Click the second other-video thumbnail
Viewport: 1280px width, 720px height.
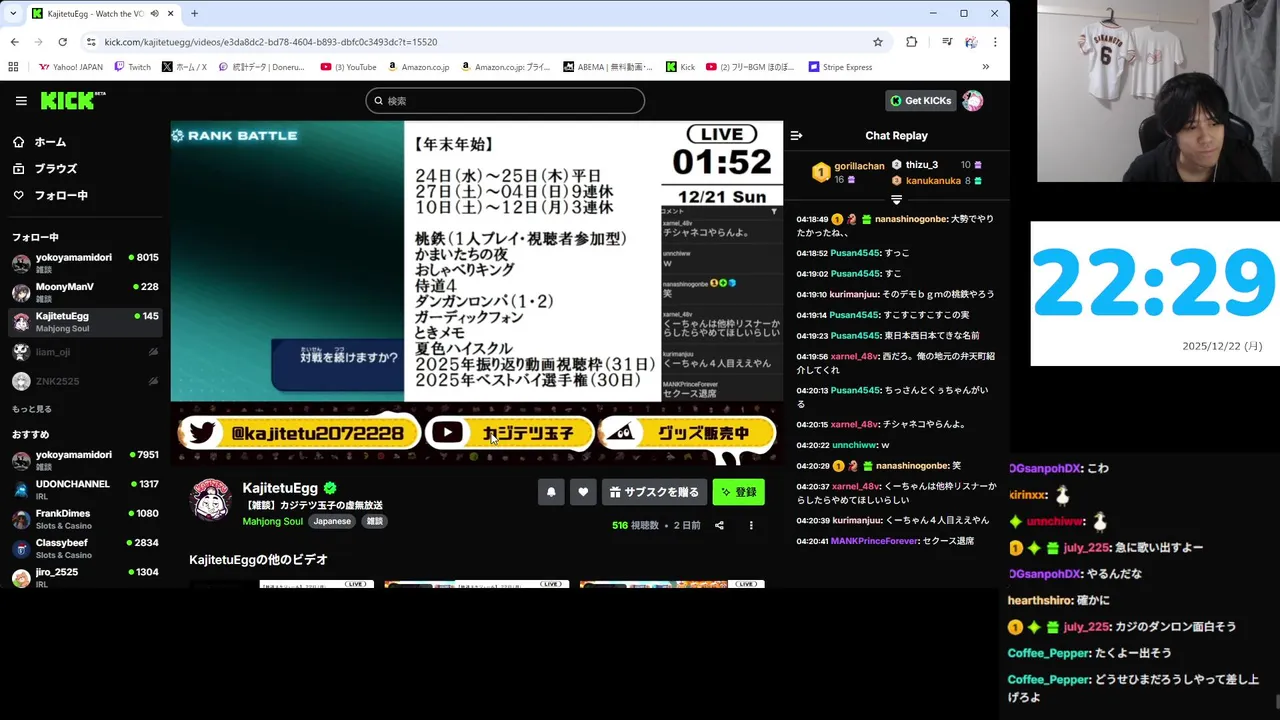click(x=477, y=583)
